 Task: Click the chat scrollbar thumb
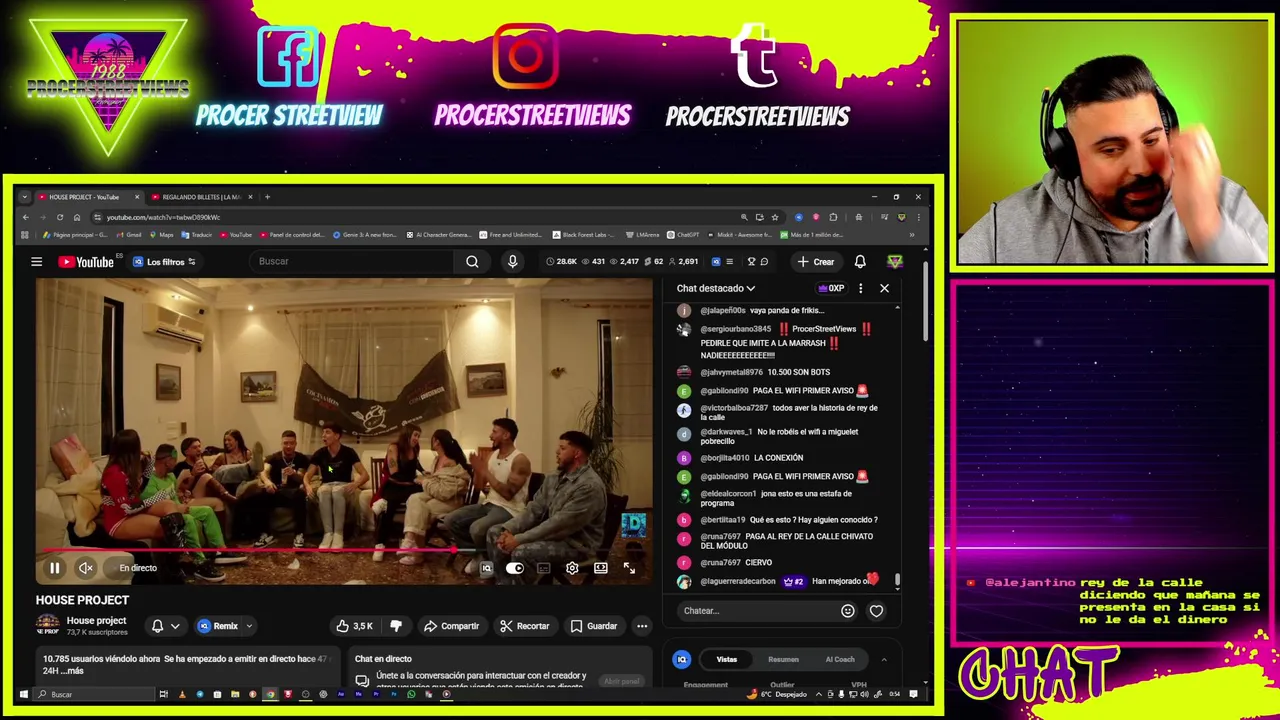pyautogui.click(x=897, y=580)
